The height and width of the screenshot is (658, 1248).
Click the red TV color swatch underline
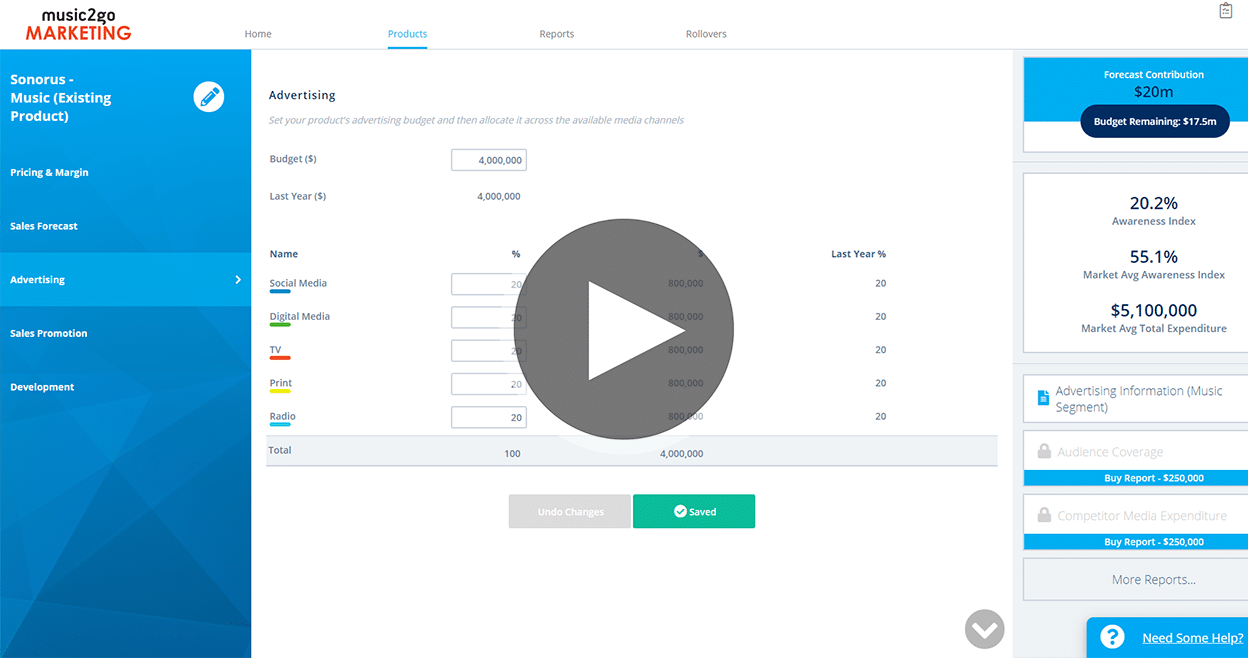tap(280, 357)
